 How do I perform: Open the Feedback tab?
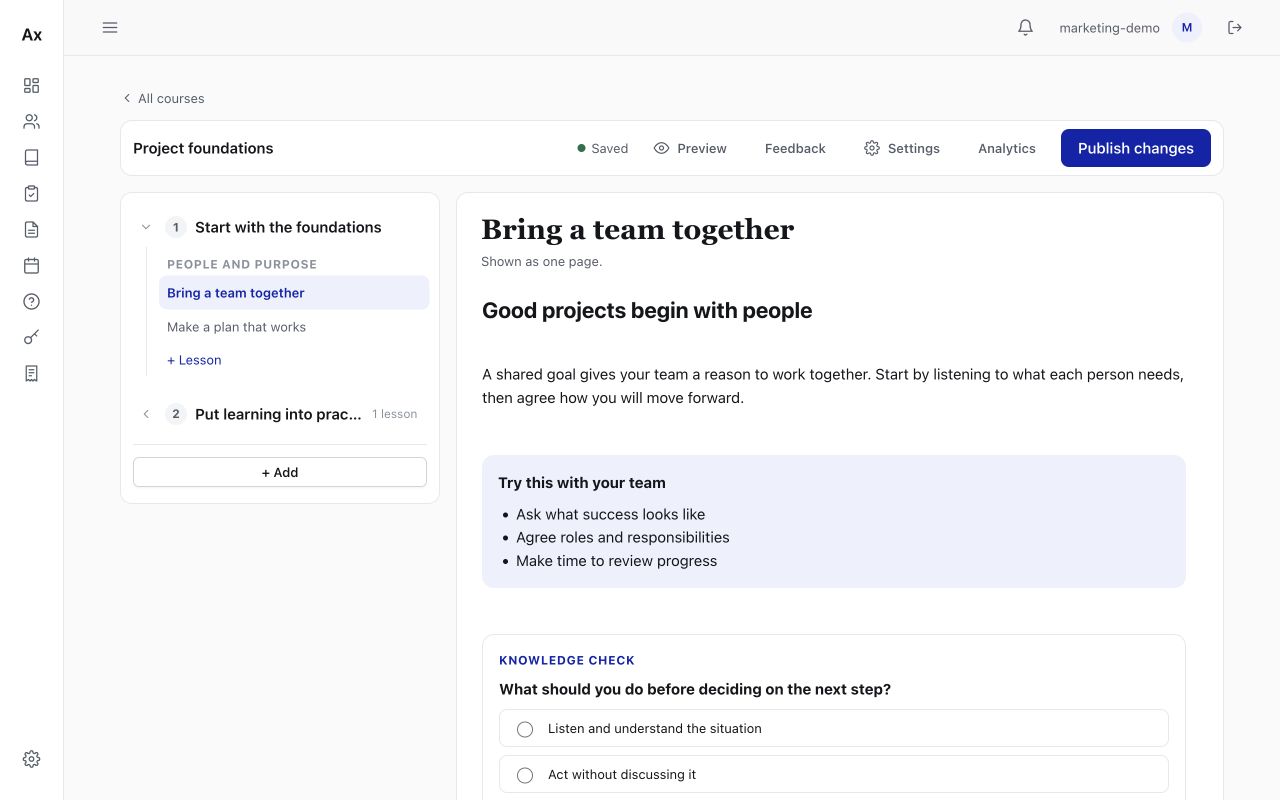(x=795, y=148)
